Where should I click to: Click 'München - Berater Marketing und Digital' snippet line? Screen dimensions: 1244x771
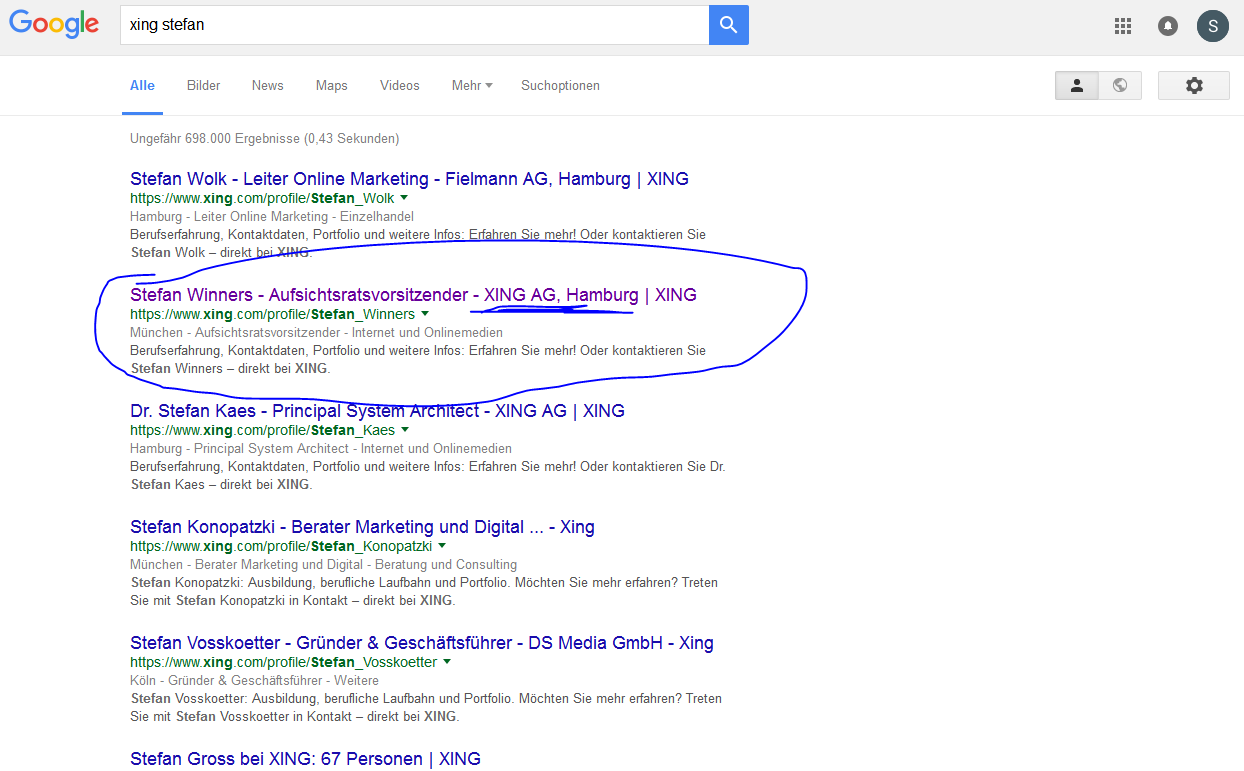(323, 564)
